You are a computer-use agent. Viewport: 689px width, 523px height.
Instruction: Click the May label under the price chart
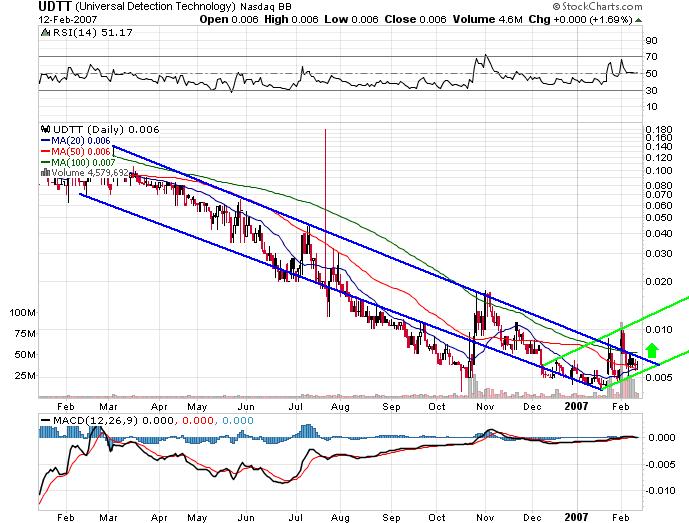[197, 407]
